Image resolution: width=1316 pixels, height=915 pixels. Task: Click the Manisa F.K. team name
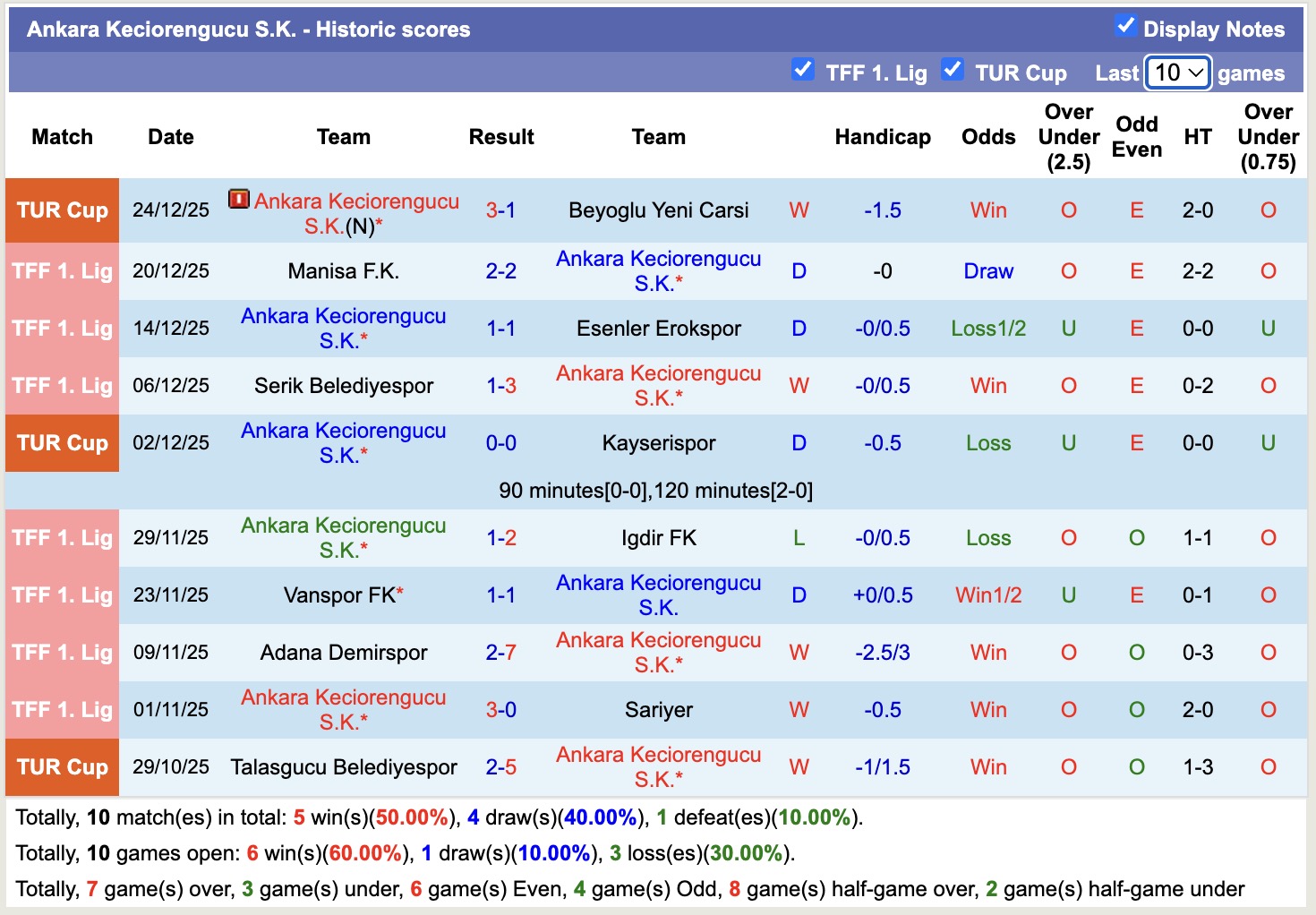click(343, 271)
